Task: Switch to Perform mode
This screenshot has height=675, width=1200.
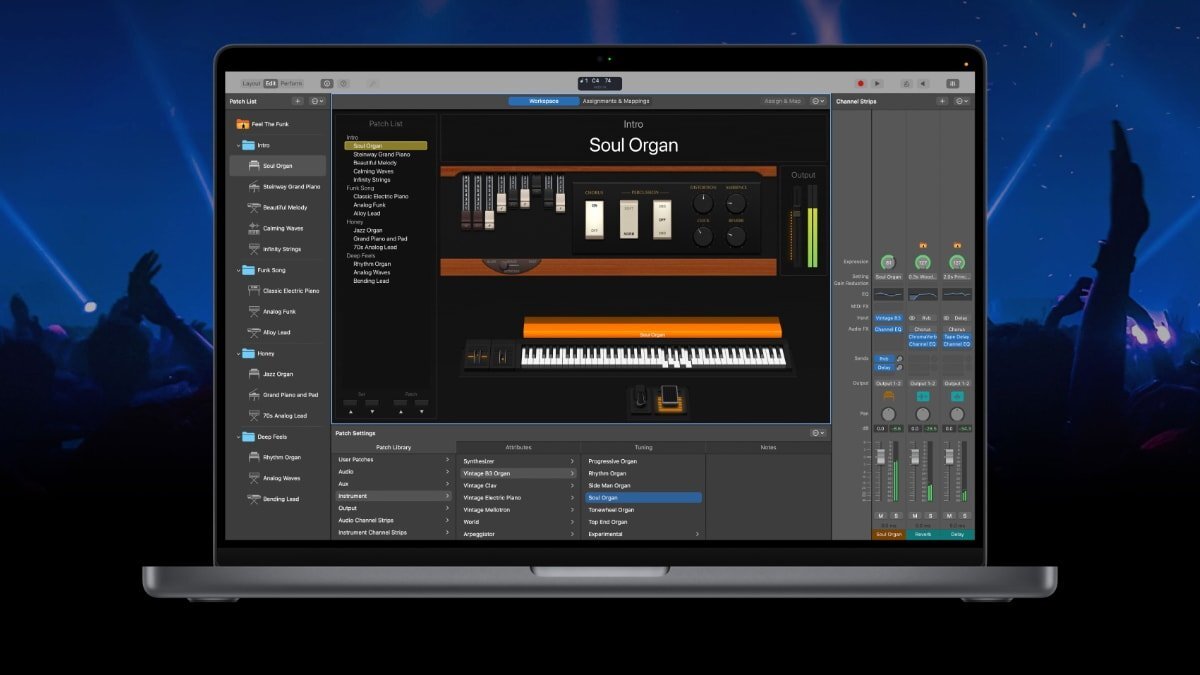Action: [x=291, y=84]
